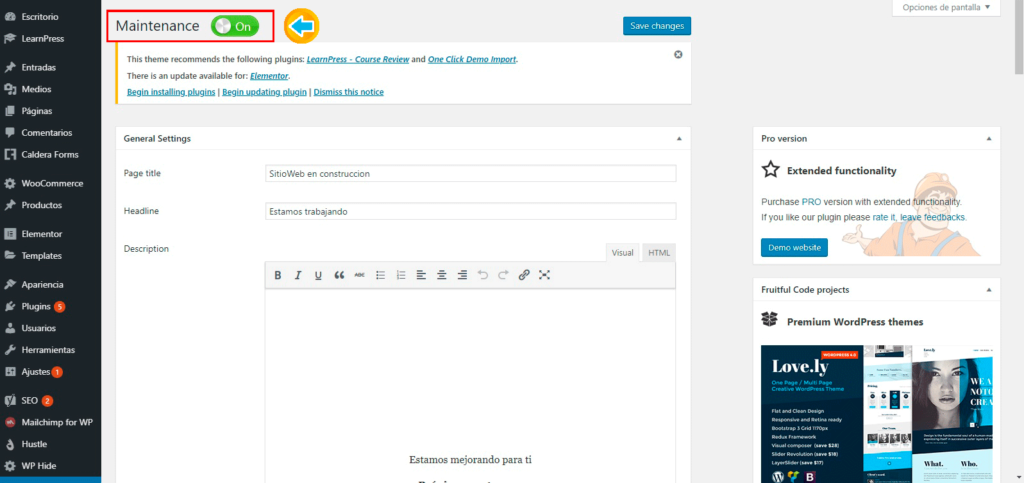Image resolution: width=1024 pixels, height=483 pixels.
Task: Toggle bold formatting in the Description editor
Action: (278, 275)
